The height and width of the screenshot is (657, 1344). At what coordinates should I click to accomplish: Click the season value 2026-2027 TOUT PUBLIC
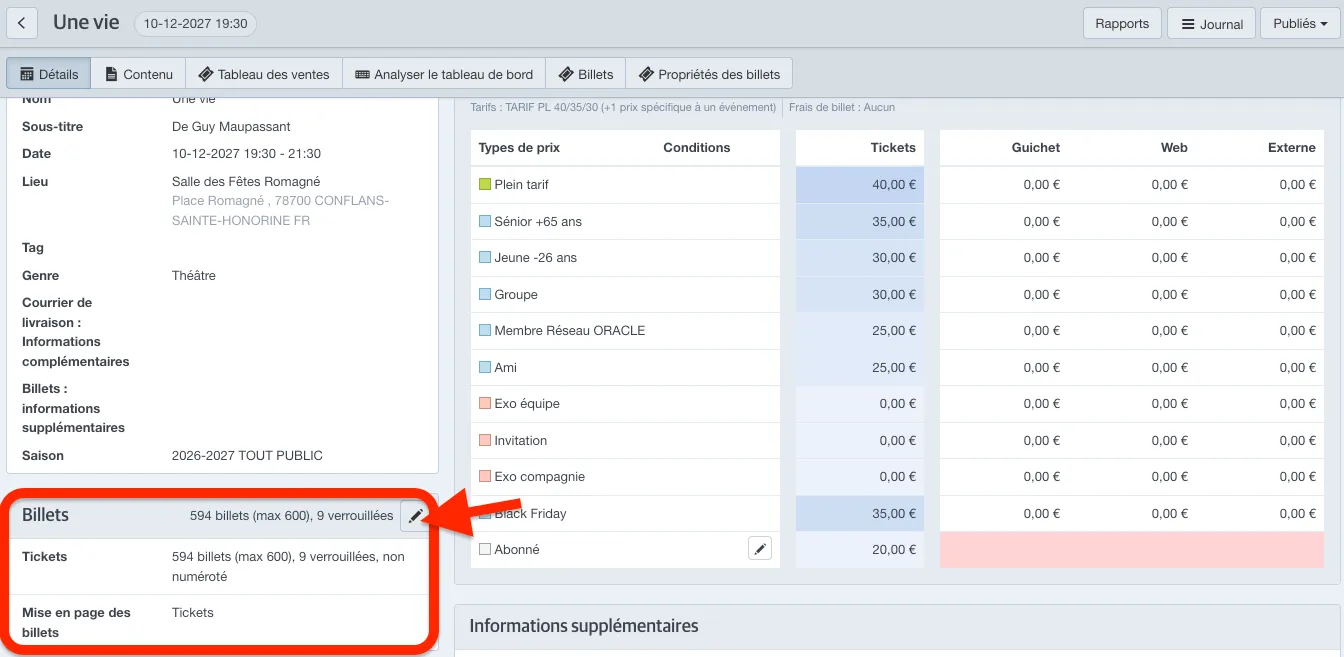click(x=247, y=455)
